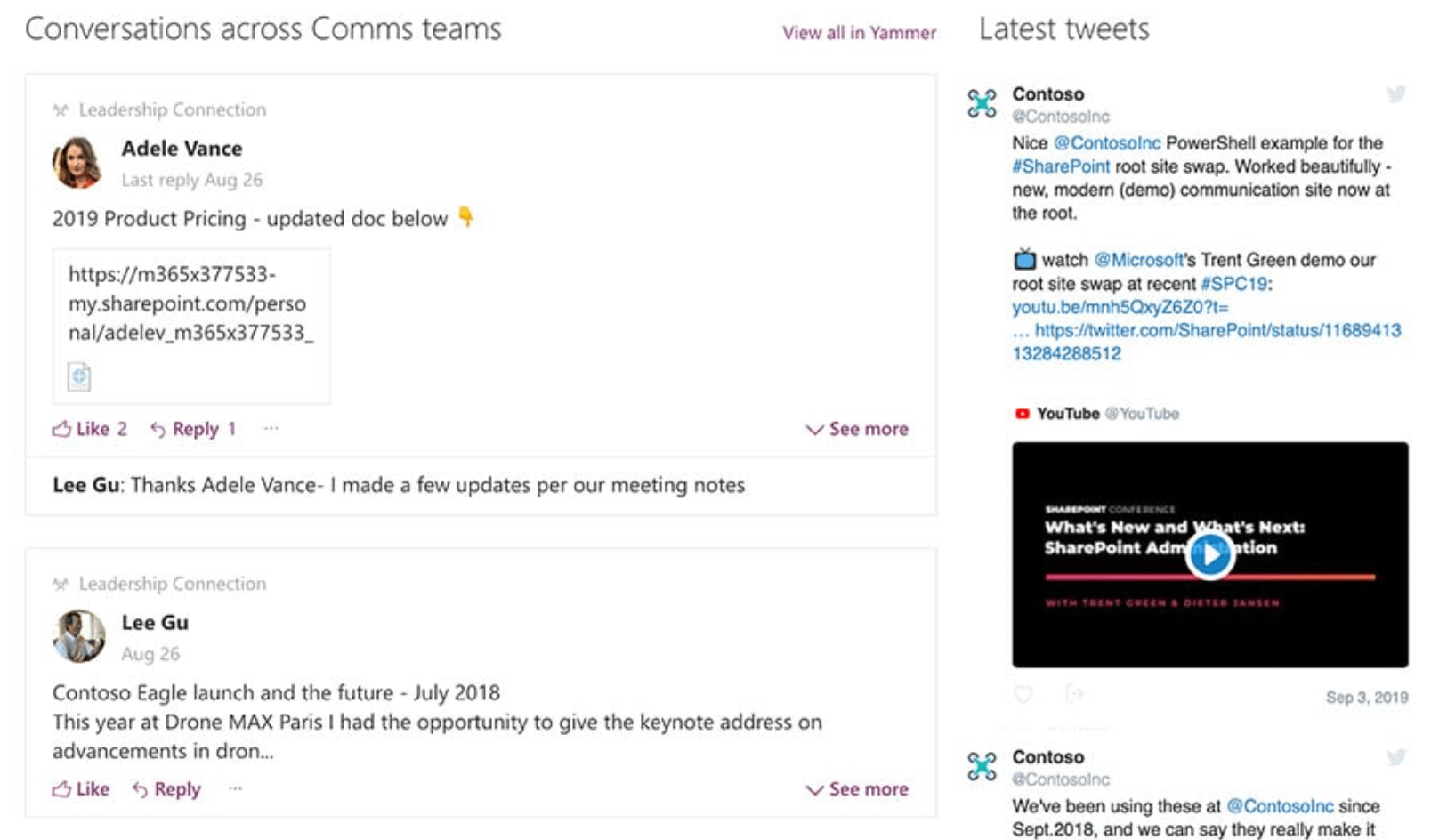The width and height of the screenshot is (1431, 840).
Task: Expand See more on Lee Gu's post
Action: coord(857,789)
